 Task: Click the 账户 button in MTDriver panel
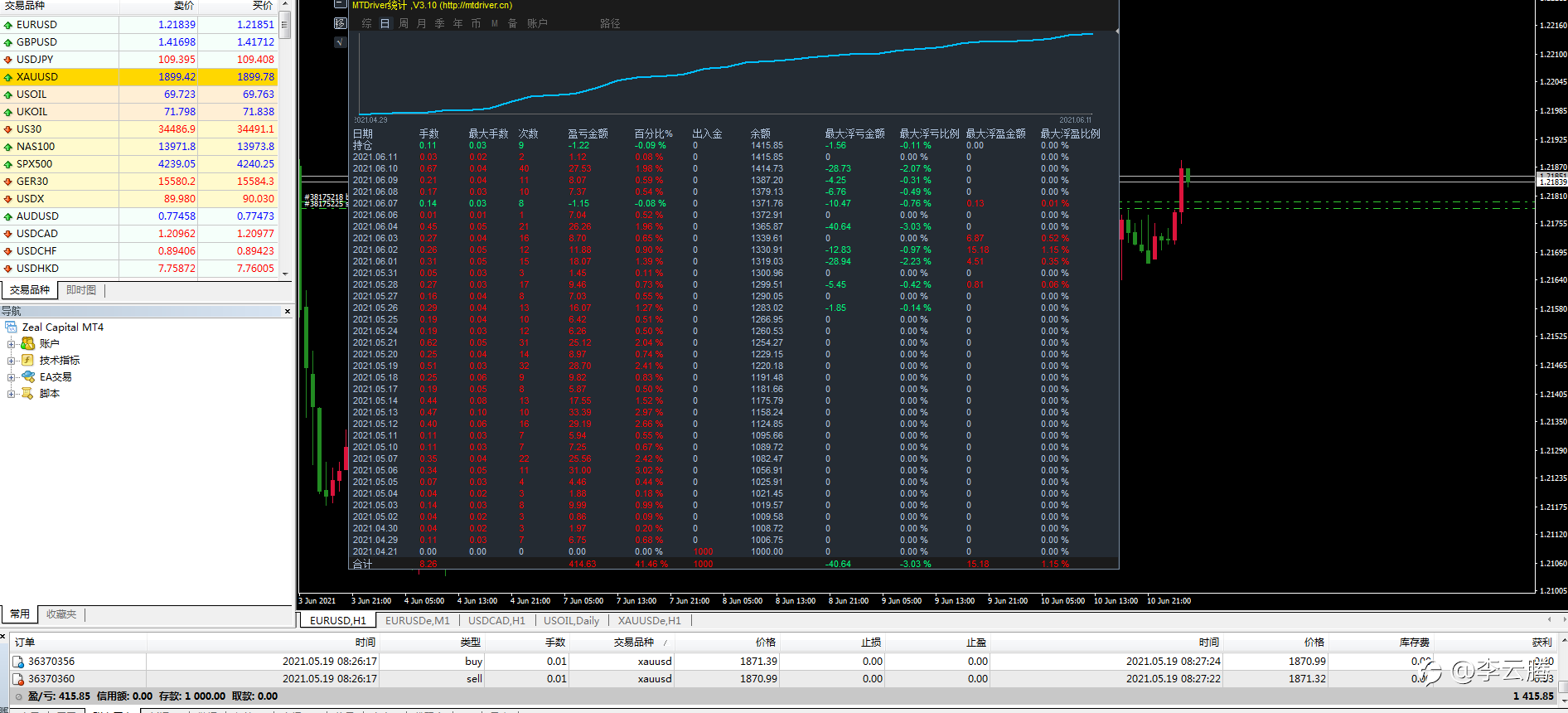pos(537,23)
